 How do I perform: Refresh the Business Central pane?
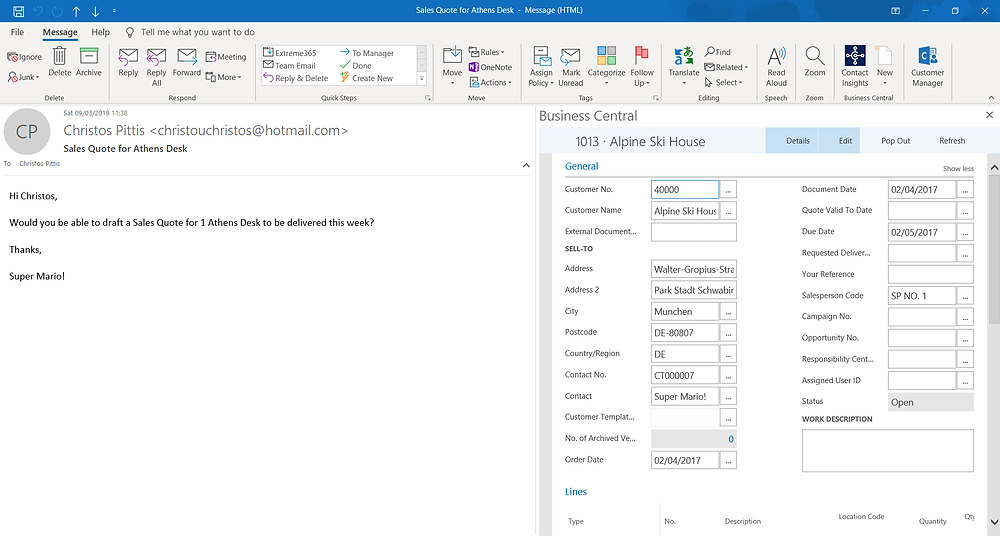click(x=952, y=141)
